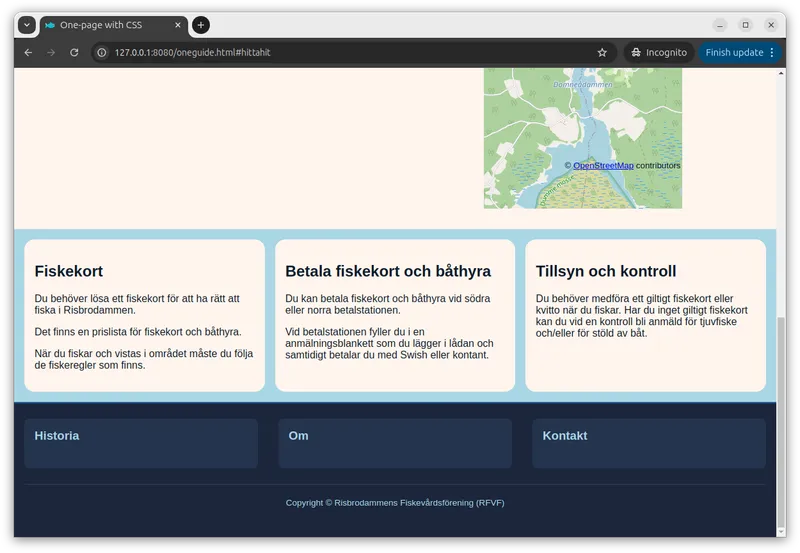Viewport: 800px width, 553px height.
Task: Click the Finish update button
Action: tap(733, 52)
